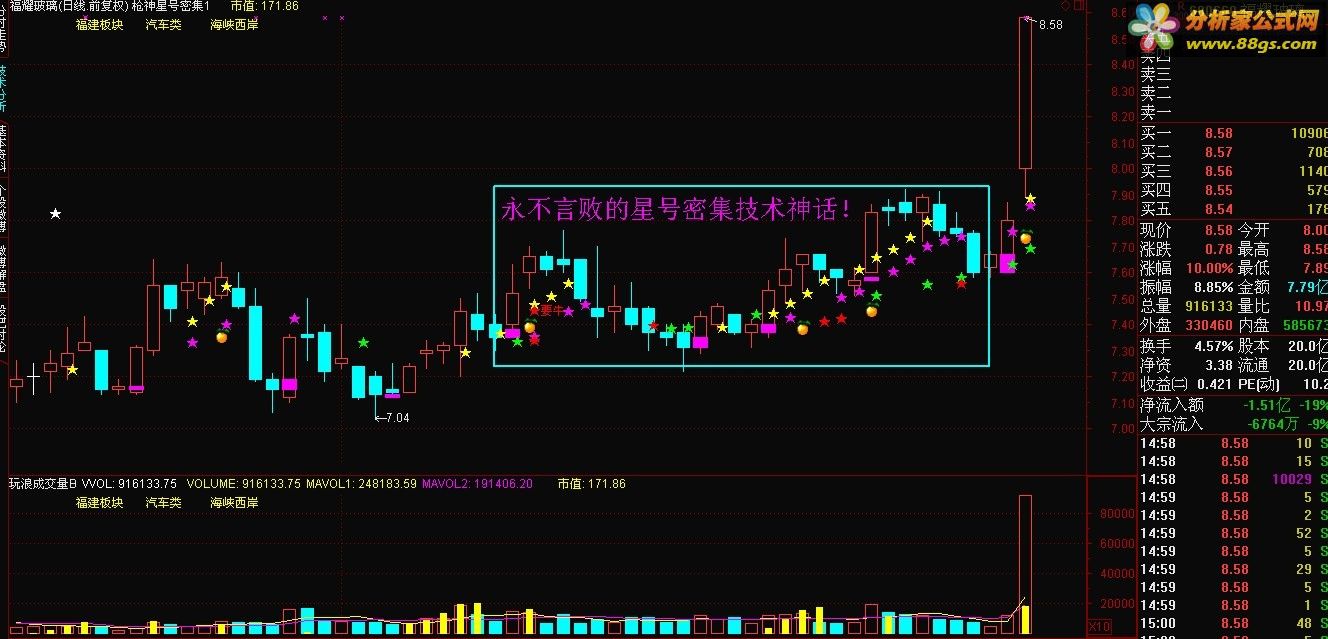Click the tallest volume bar outlined in red

(1025, 563)
